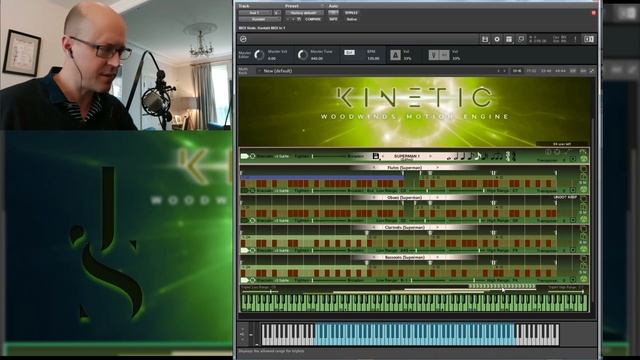Click the Triplet High Range slider
The image size is (640, 360).
click(x=567, y=291)
